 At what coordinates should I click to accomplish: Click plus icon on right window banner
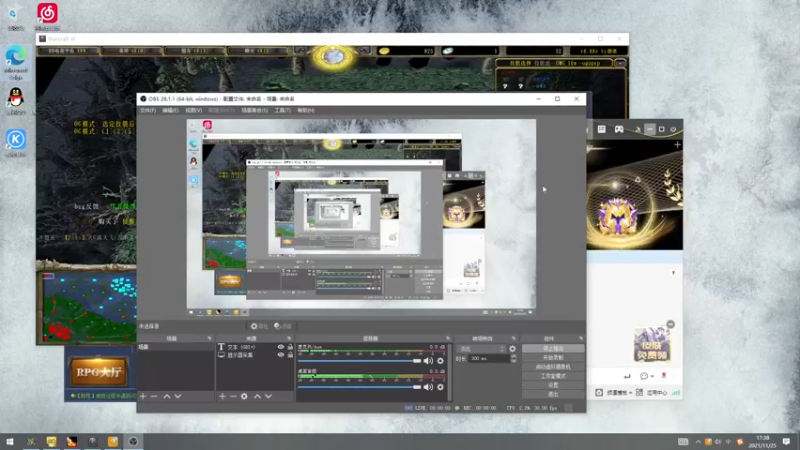677,145
